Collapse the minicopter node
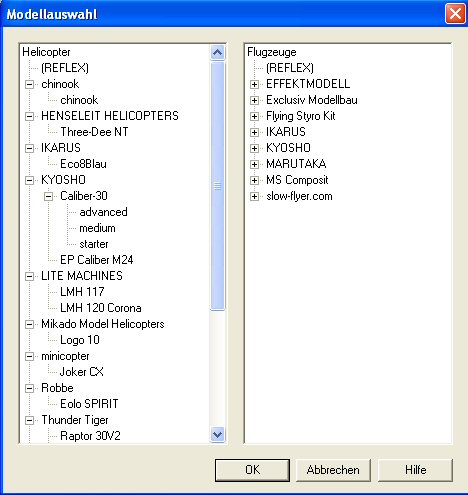The image size is (468, 495). [x=30, y=357]
